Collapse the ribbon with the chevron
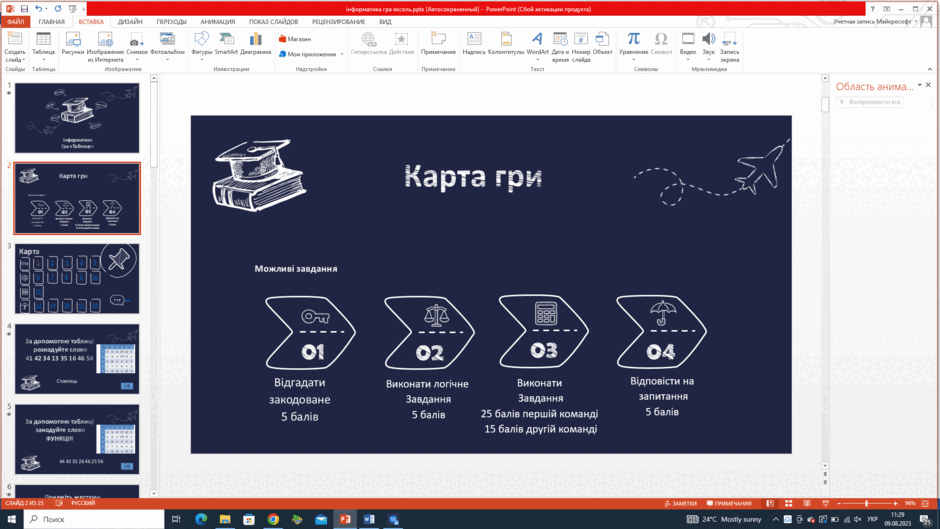This screenshot has height=529, width=940. coord(930,69)
